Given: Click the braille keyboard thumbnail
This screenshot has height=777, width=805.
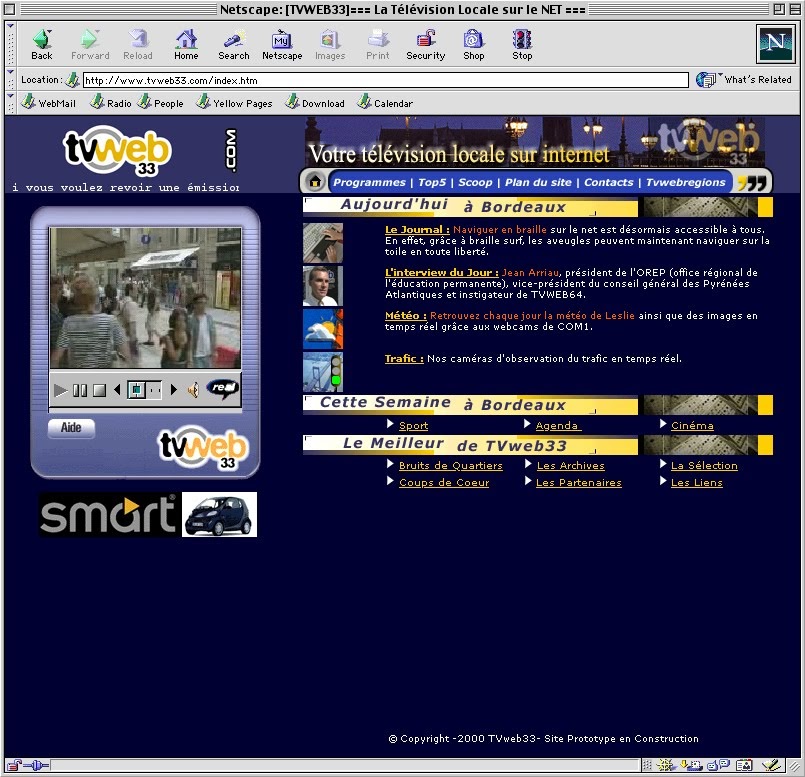Looking at the screenshot, I should click(x=323, y=243).
